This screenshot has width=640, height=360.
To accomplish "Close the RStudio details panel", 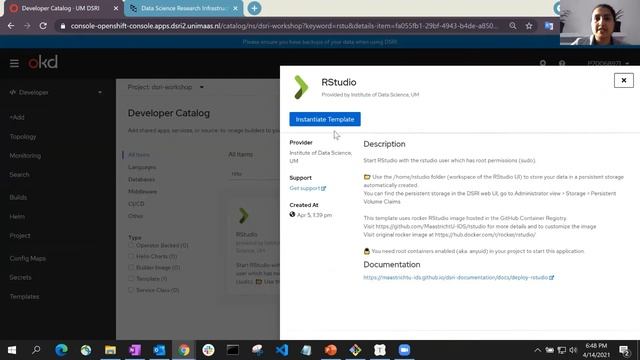I will (x=624, y=80).
